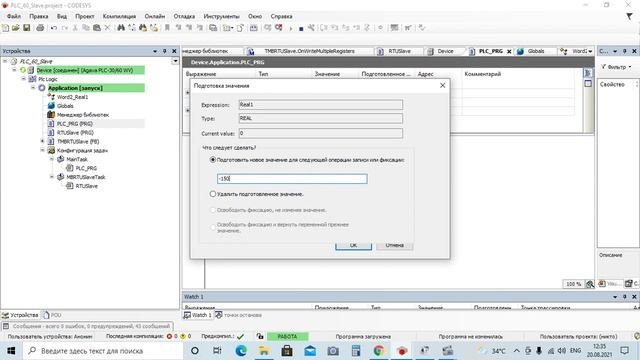Click the Build toolbar icon

(253, 28)
